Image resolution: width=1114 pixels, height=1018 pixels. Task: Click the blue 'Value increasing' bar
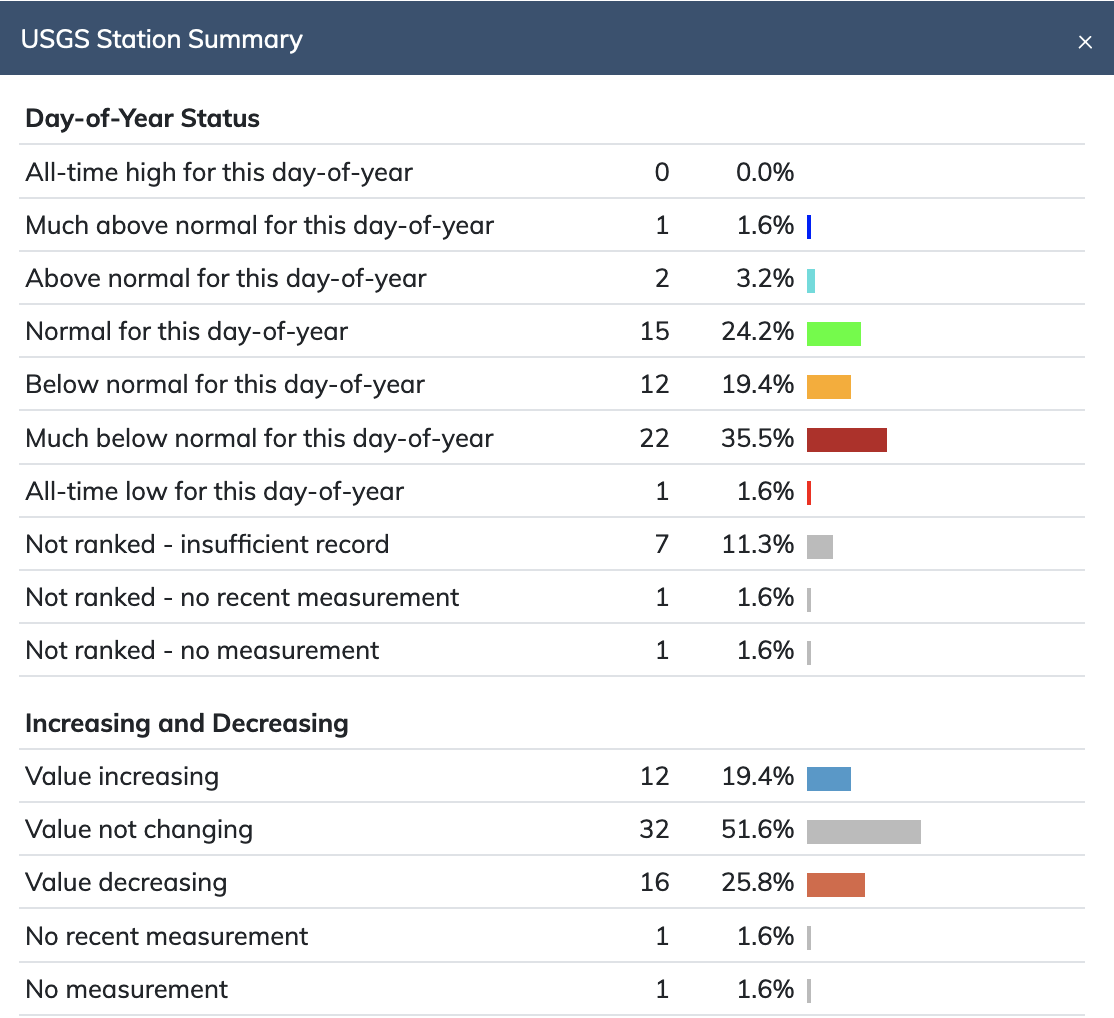click(x=829, y=778)
